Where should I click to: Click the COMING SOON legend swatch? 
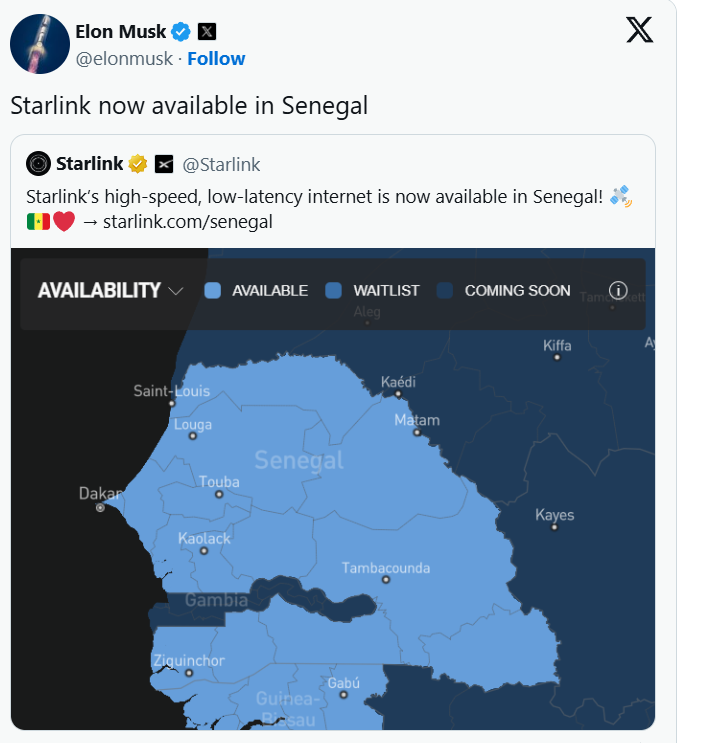[x=445, y=291]
